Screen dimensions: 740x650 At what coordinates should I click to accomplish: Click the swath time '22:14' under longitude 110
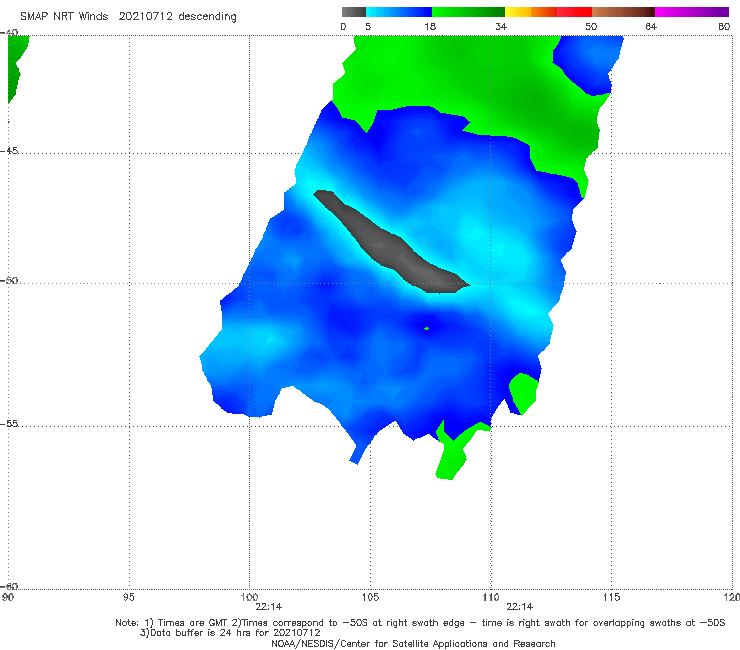[x=520, y=607]
